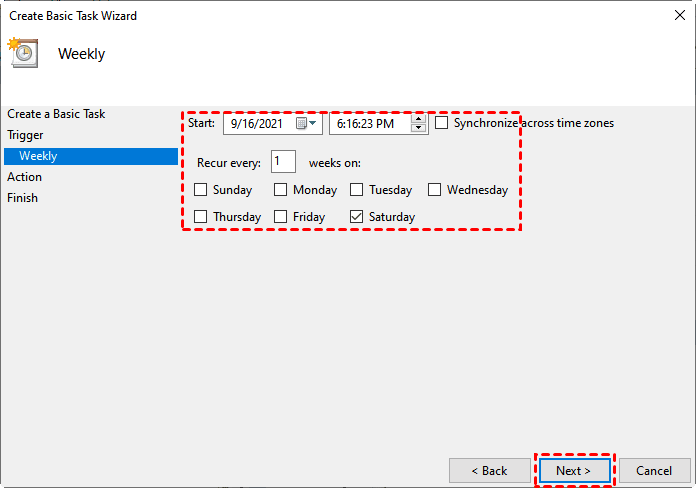Viewport: 696px width, 488px height.
Task: Open the start date calendar dropdown
Action: click(x=306, y=123)
